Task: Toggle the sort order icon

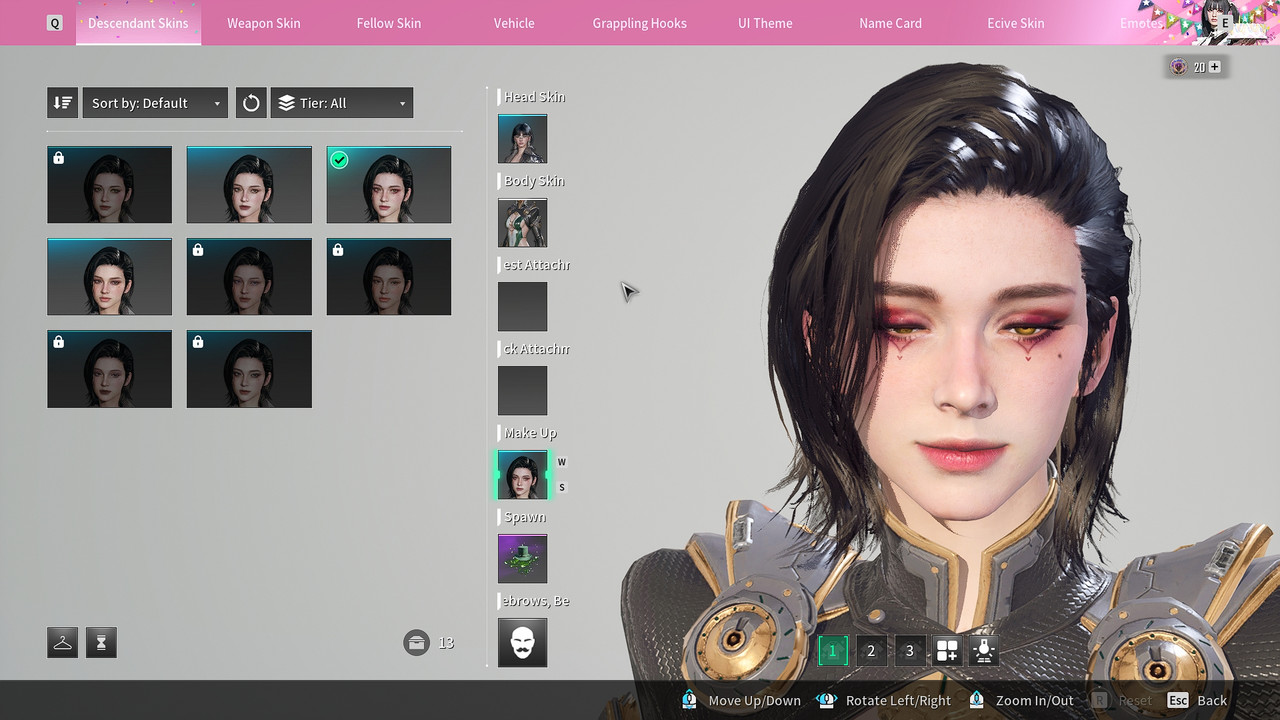Action: pos(62,103)
